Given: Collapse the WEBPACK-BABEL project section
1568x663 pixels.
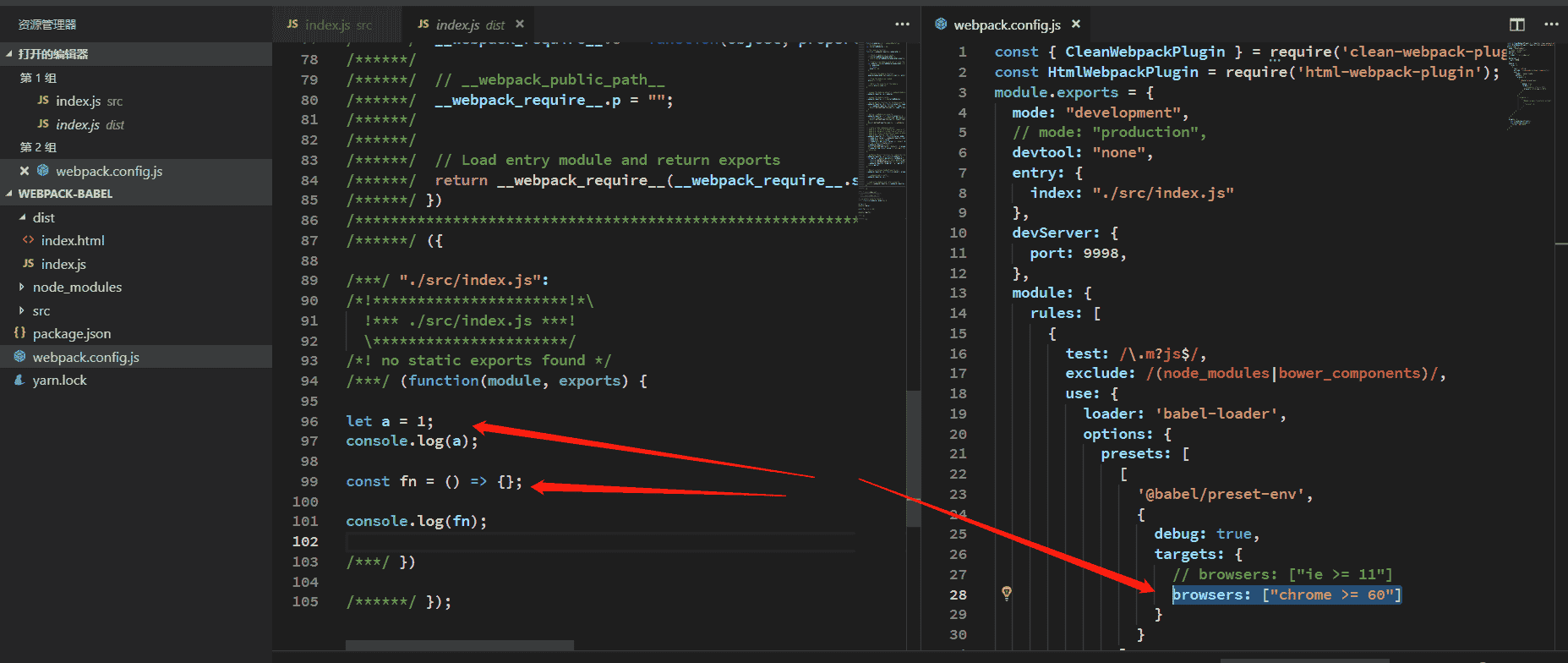Looking at the screenshot, I should click(9, 194).
